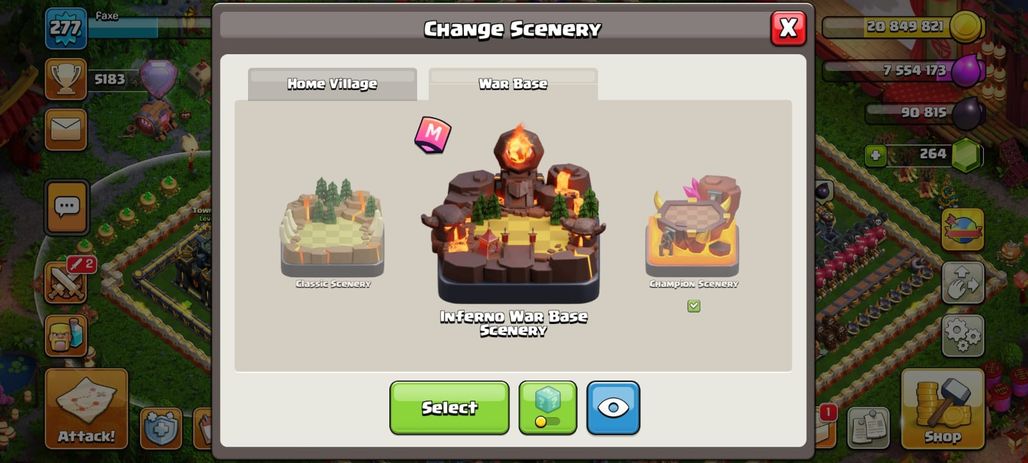Click the green Select button
The image size is (1028, 463).
click(x=449, y=407)
